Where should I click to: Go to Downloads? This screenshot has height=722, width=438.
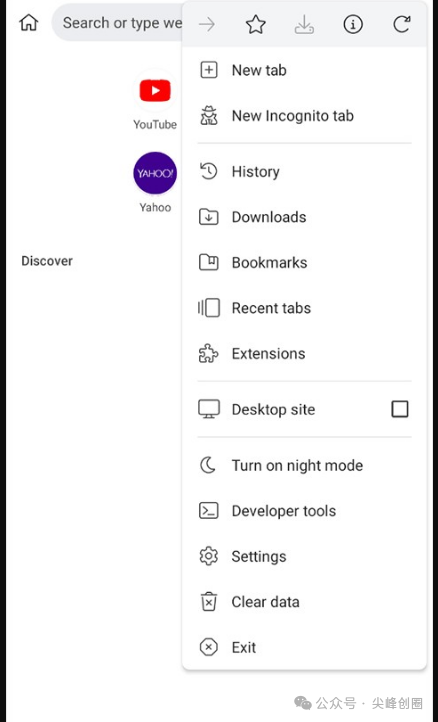(x=304, y=217)
